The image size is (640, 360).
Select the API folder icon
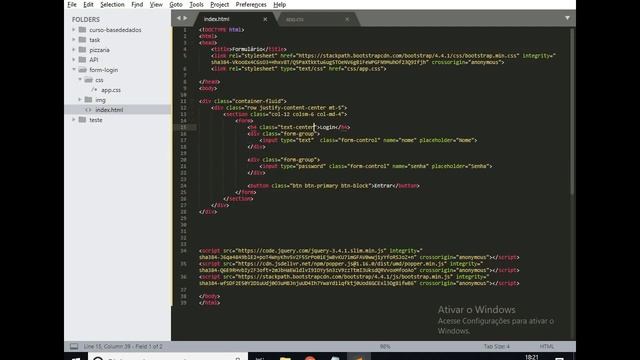click(x=82, y=60)
